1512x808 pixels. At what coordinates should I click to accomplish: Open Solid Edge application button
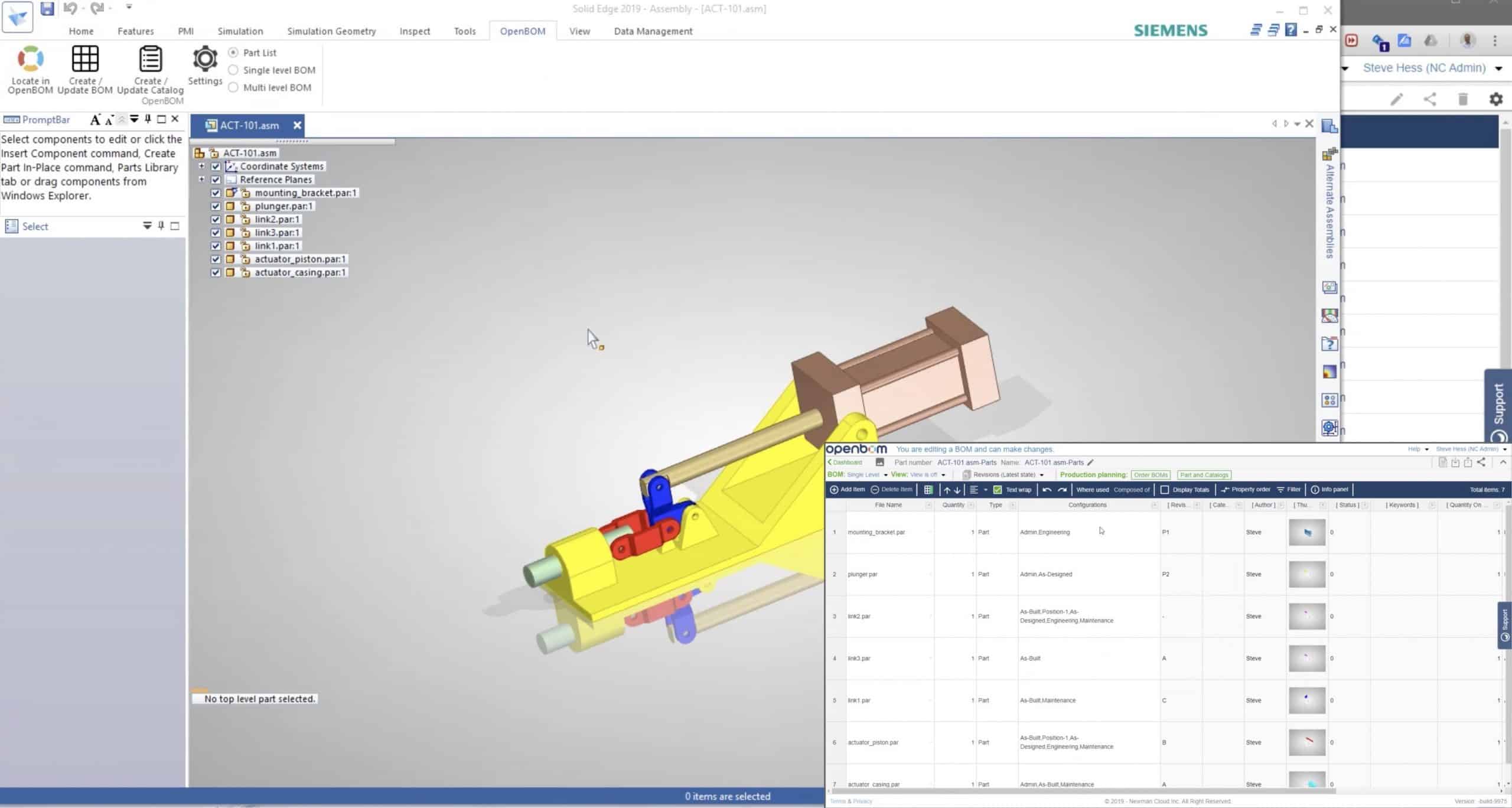(x=18, y=17)
